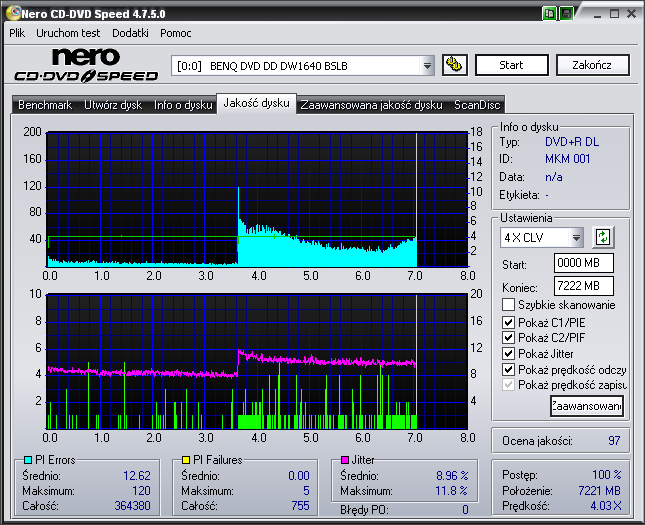Open the Plik menu

click(x=17, y=33)
